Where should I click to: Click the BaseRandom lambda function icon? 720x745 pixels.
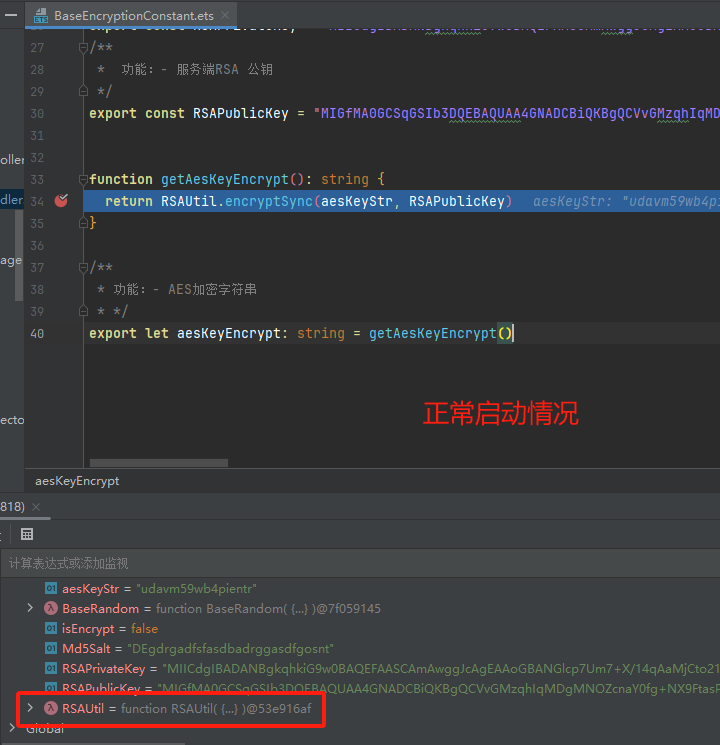[x=51, y=608]
